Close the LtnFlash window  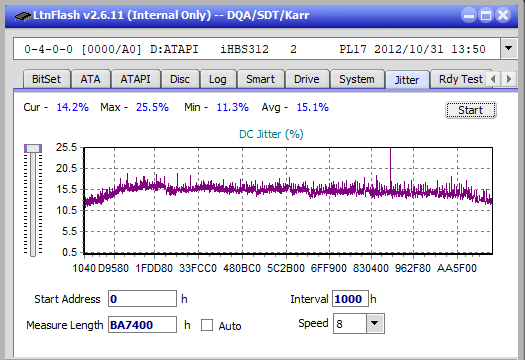click(x=503, y=15)
